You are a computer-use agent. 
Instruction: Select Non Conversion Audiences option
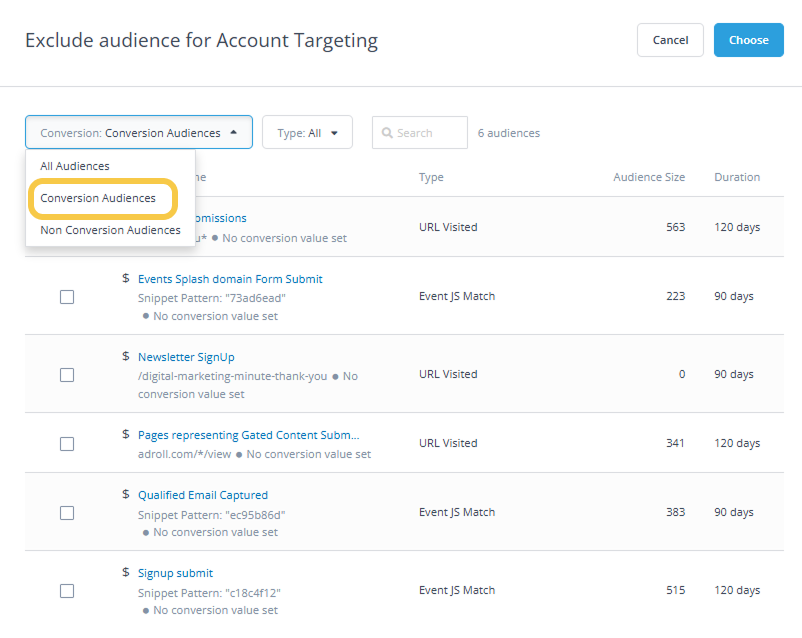110,230
